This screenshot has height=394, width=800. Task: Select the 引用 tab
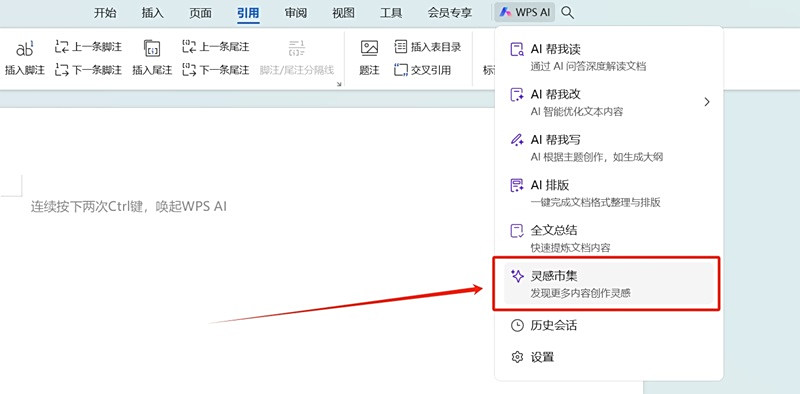(x=248, y=13)
